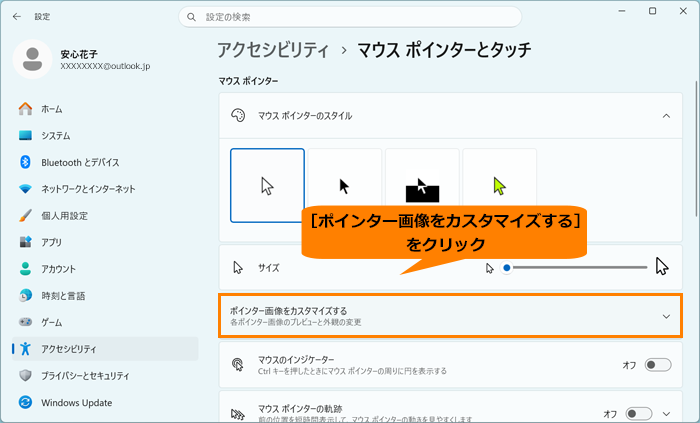This screenshot has height=423, width=700.
Task: Click the 時刻と言語 globe clock icon
Action: [25, 295]
